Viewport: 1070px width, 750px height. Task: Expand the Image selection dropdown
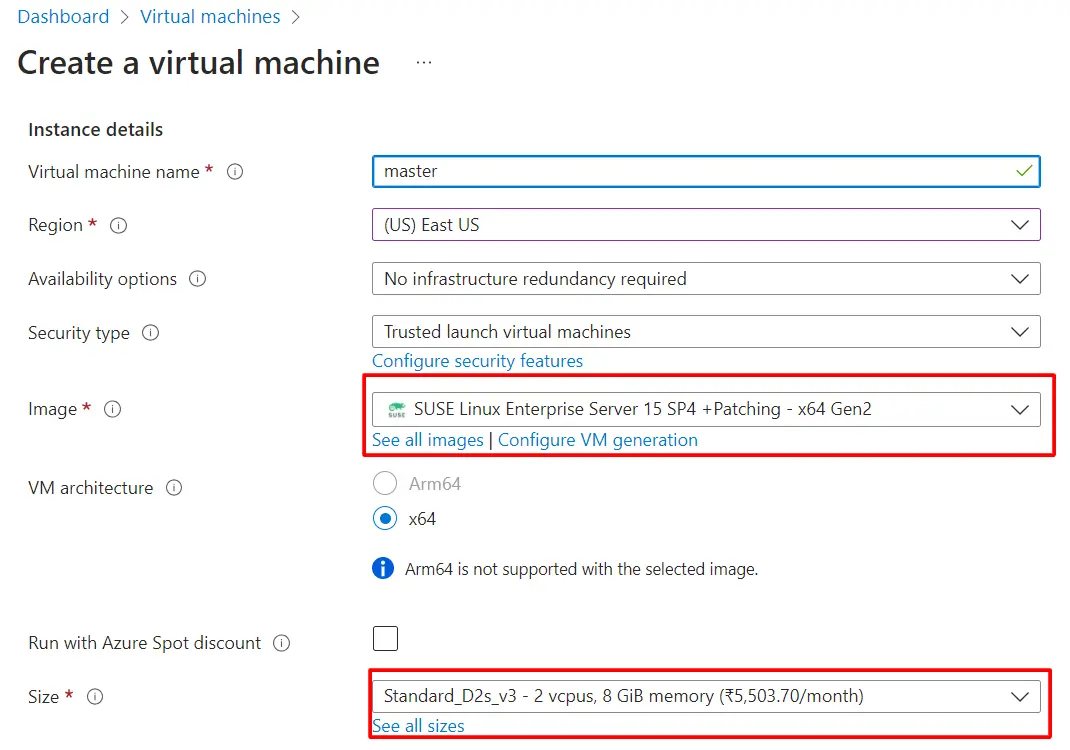tap(705, 409)
